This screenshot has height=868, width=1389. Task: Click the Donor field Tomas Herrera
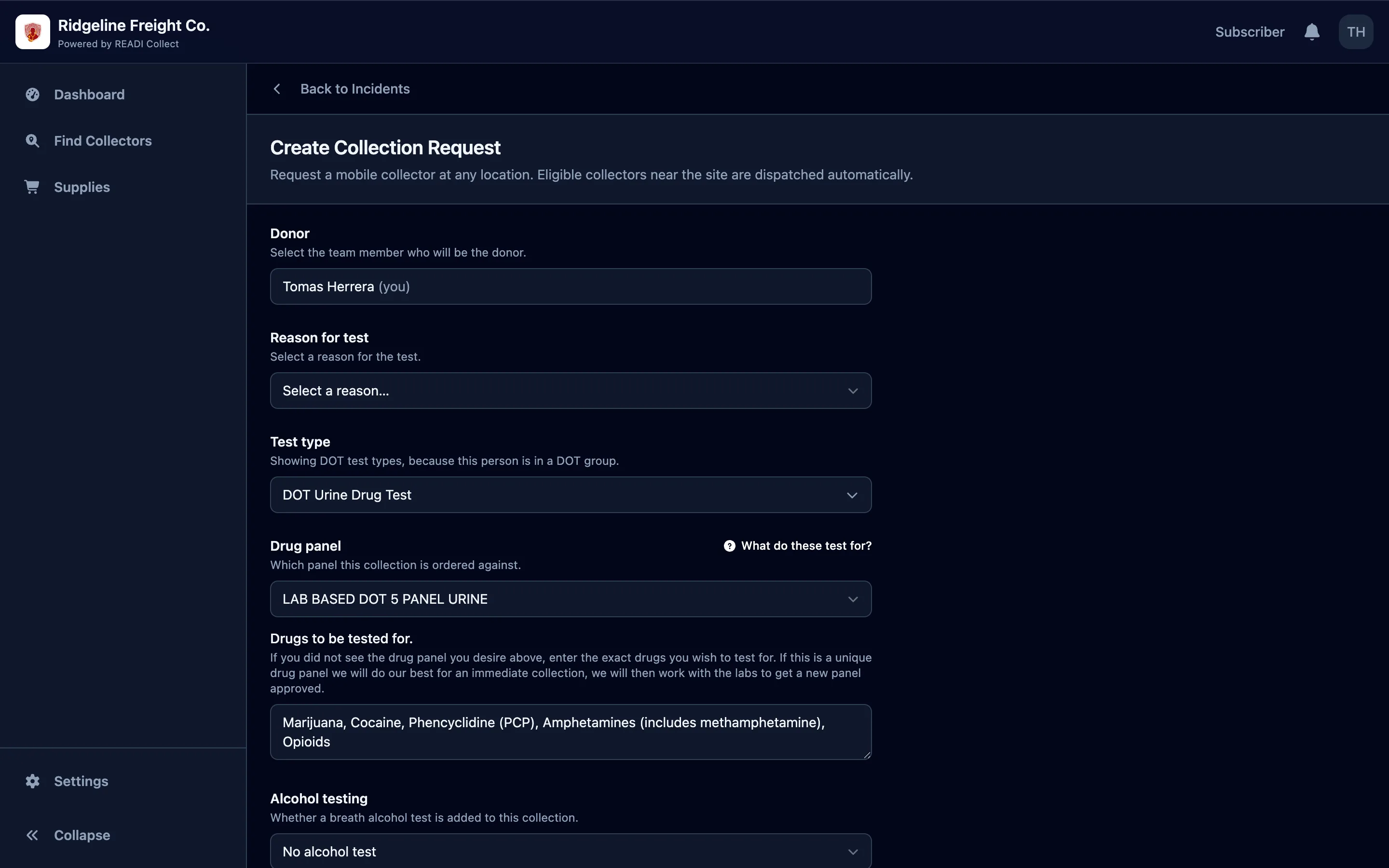(x=571, y=286)
